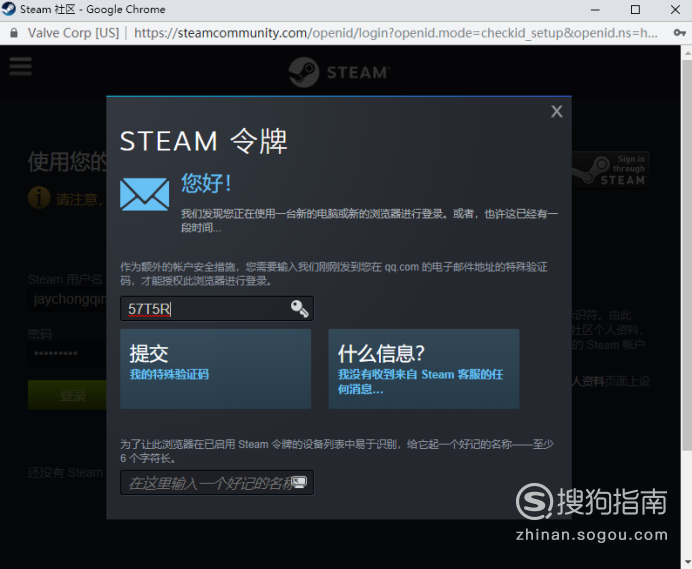Open the hamburger menu icon behind the dialog
This screenshot has width=692, height=569.
click(x=20, y=66)
